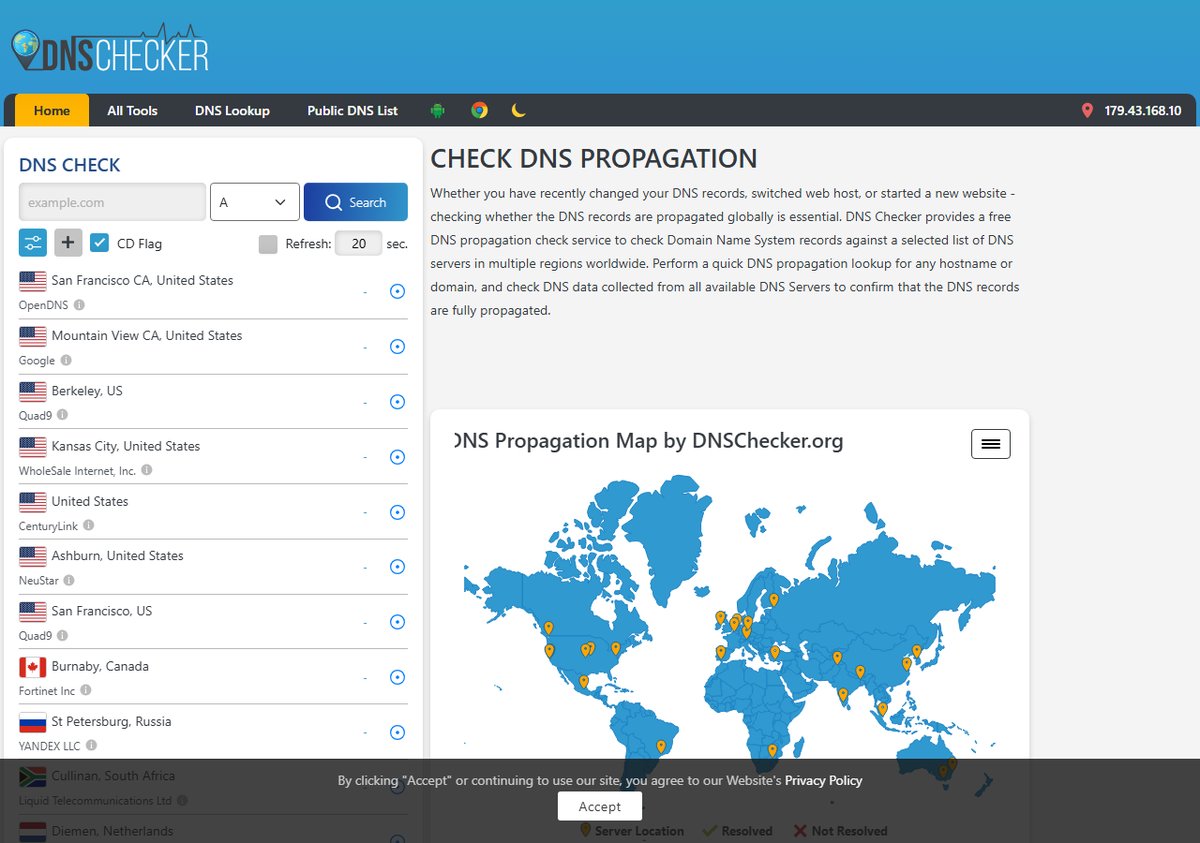The width and height of the screenshot is (1200, 843).
Task: Recheck San Francisco CA OpenDNS row
Action: point(397,291)
